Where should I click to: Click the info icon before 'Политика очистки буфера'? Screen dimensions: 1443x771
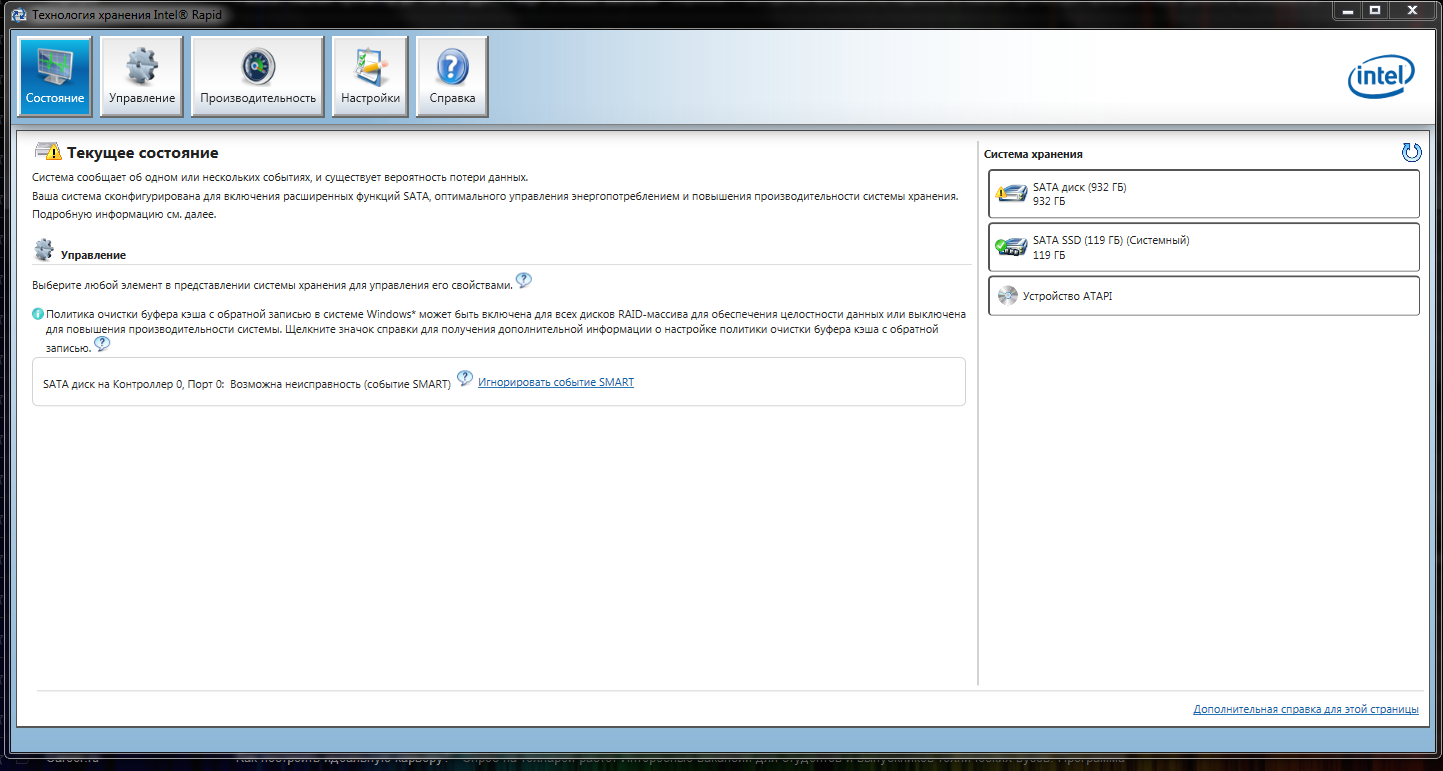[x=38, y=314]
